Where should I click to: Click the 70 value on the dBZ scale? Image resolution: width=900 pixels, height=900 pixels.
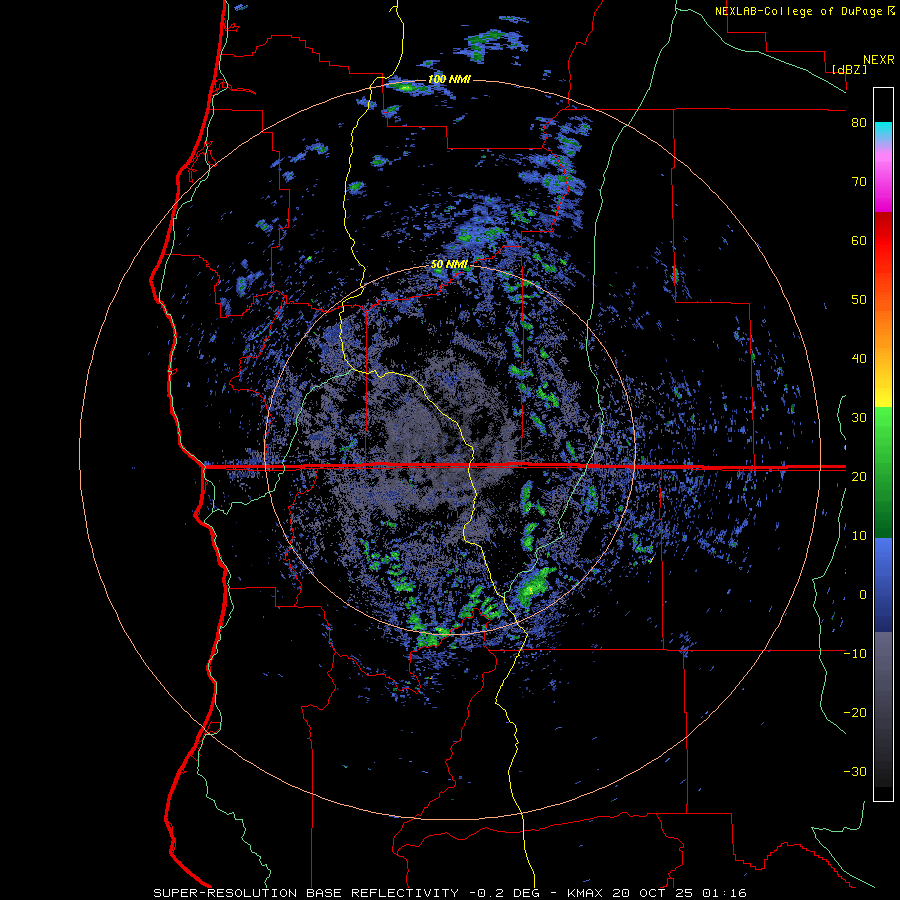pos(859,182)
